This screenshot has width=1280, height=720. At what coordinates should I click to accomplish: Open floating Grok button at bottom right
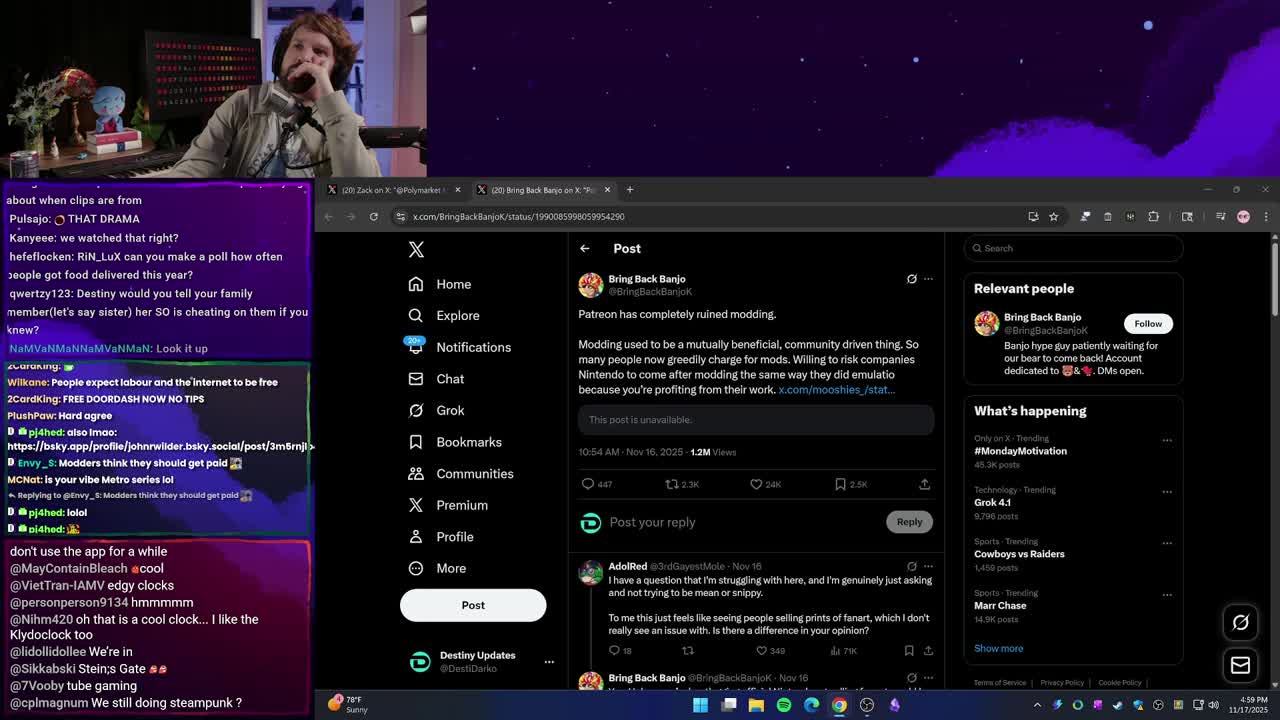click(x=1240, y=622)
